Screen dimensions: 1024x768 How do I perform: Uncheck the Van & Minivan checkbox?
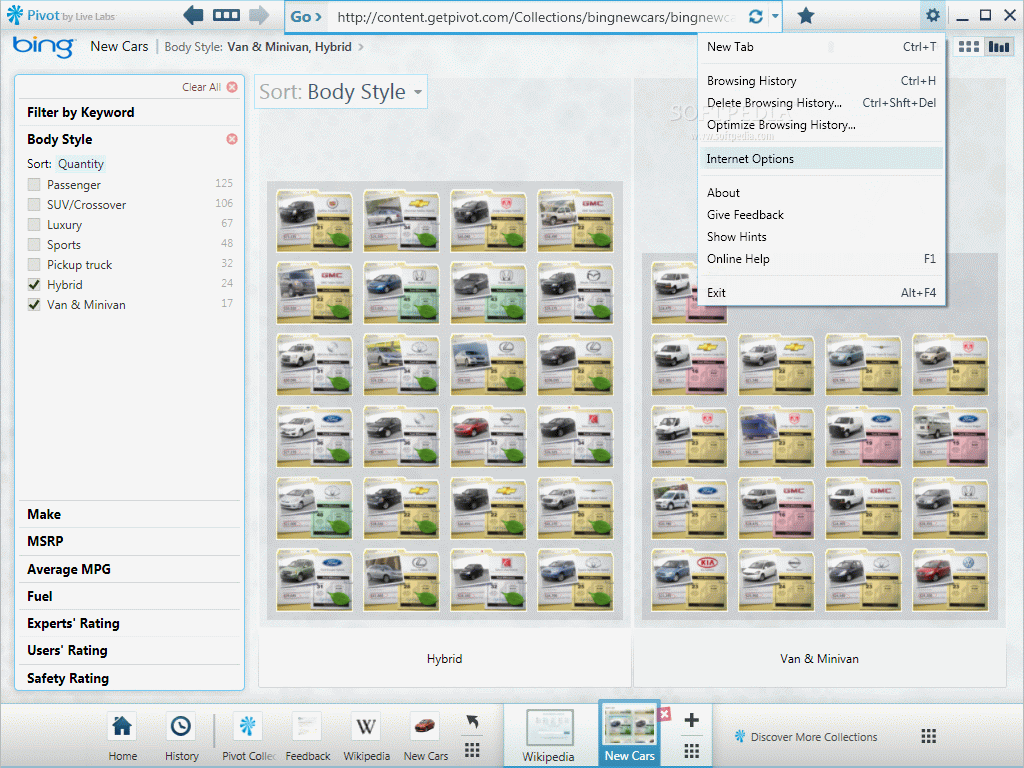(34, 305)
